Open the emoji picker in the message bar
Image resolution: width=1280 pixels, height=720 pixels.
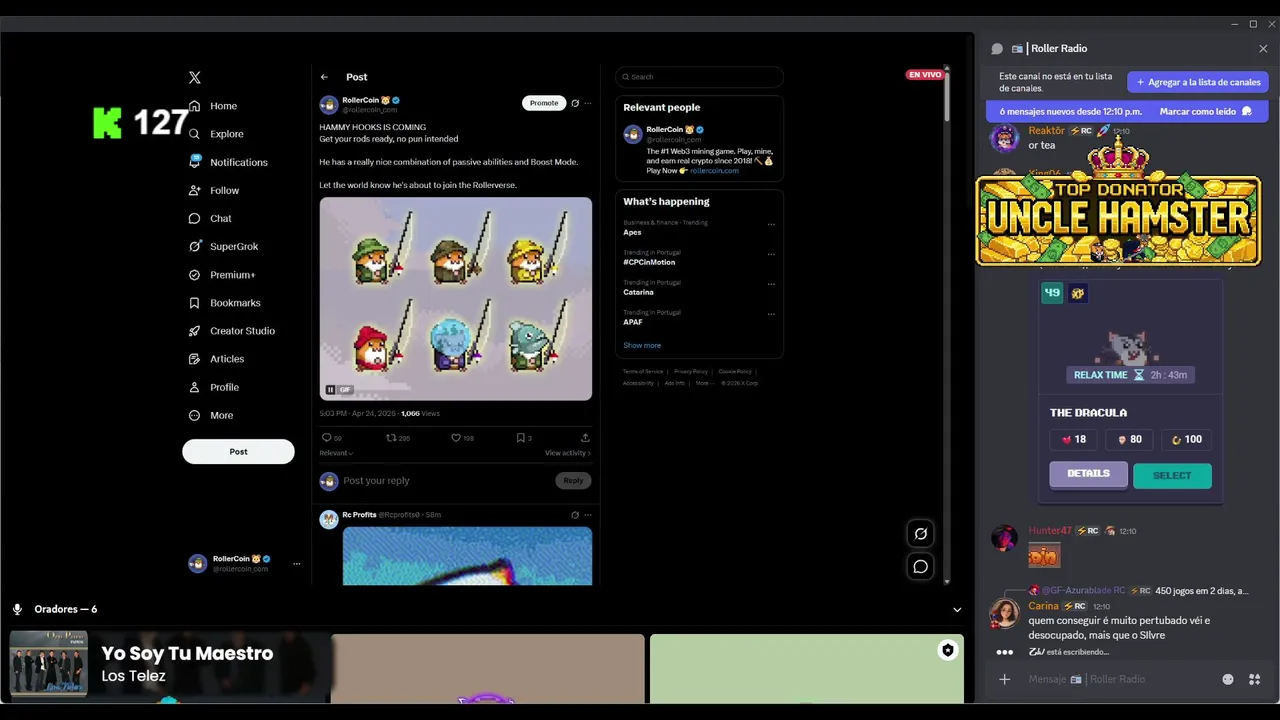tap(1228, 680)
